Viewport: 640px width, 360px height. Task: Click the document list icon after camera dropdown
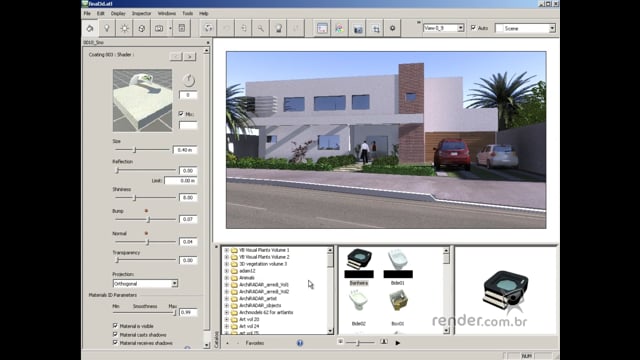[x=182, y=28]
